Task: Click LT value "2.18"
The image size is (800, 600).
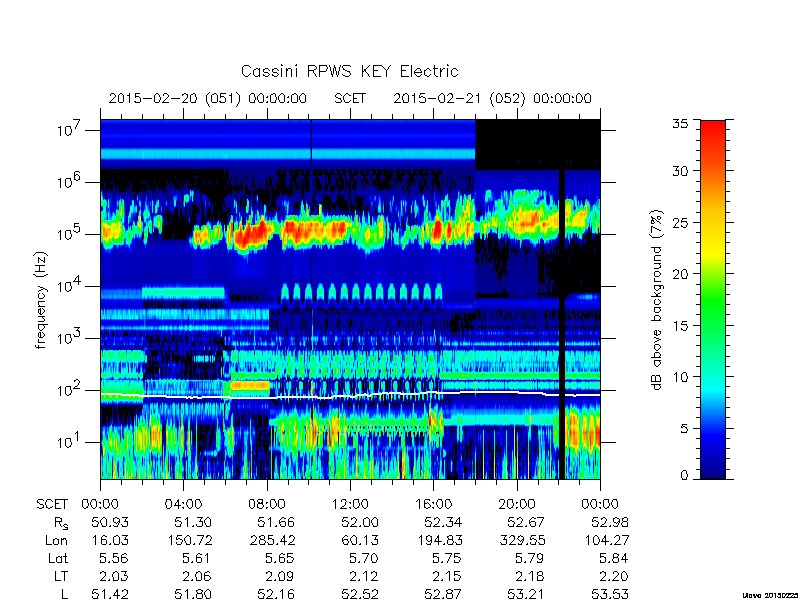Action: tap(530, 576)
